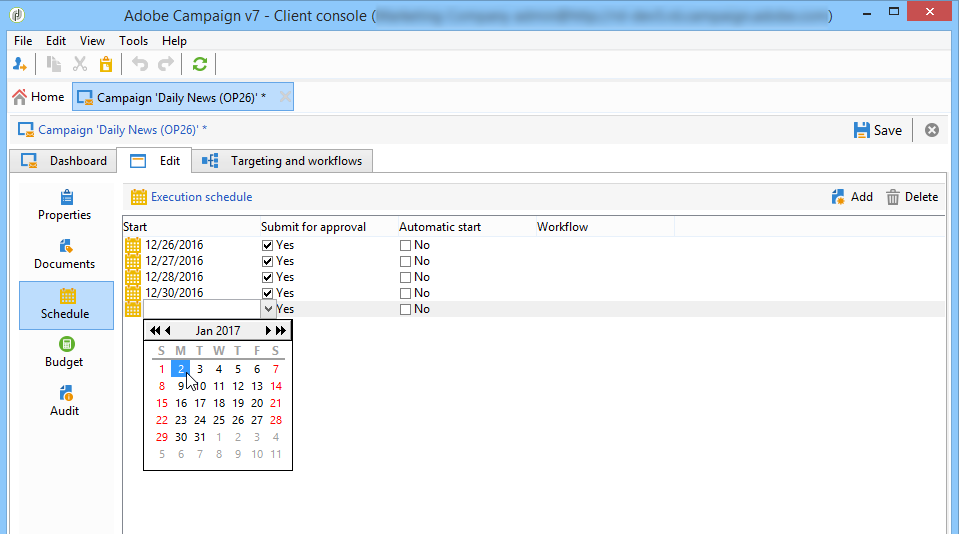Go to next month in calendar
972x548 pixels.
(268, 330)
